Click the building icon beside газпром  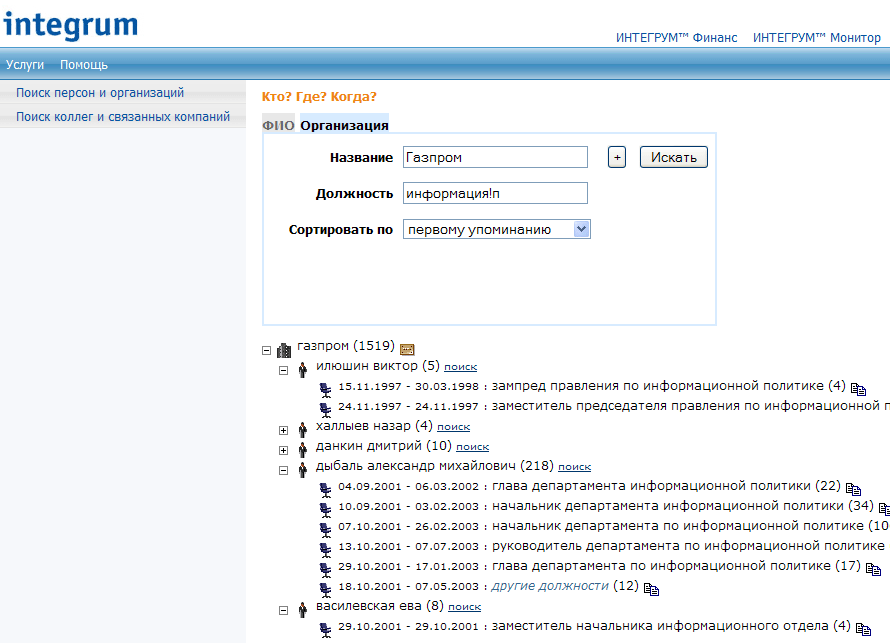pyautogui.click(x=284, y=350)
